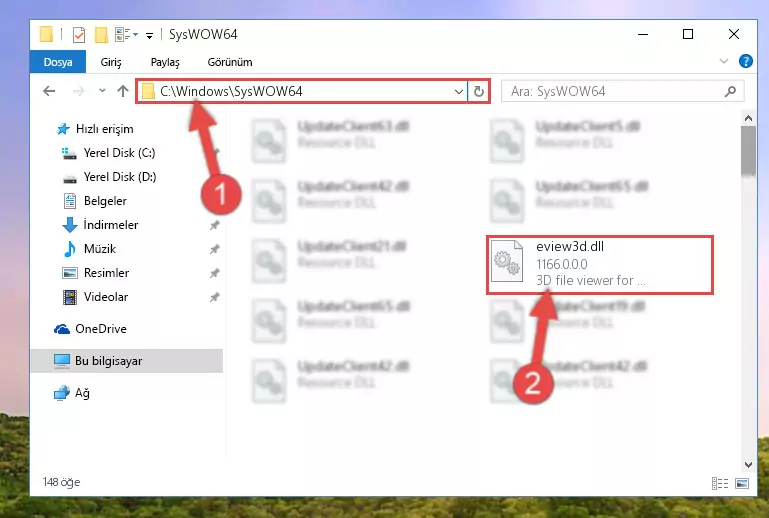Select the eview3d.dll file
This screenshot has height=518, width=769.
(x=600, y=265)
